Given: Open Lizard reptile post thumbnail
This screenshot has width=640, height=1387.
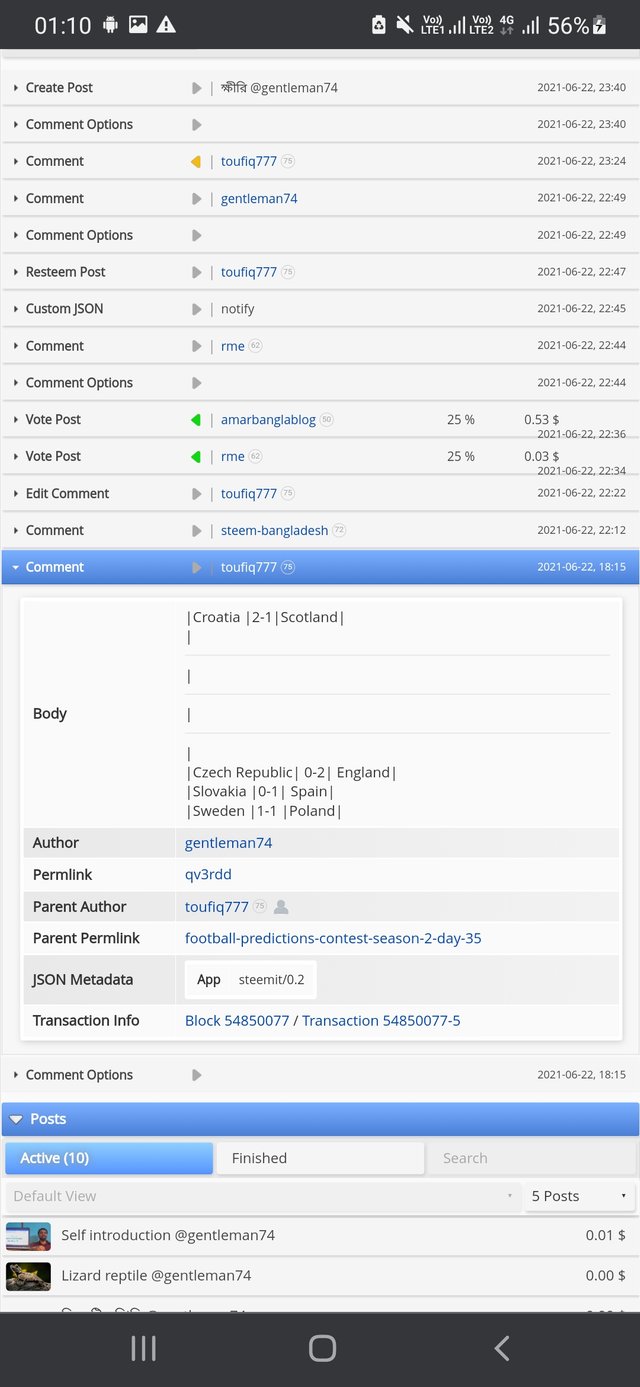Looking at the screenshot, I should coord(28,1276).
